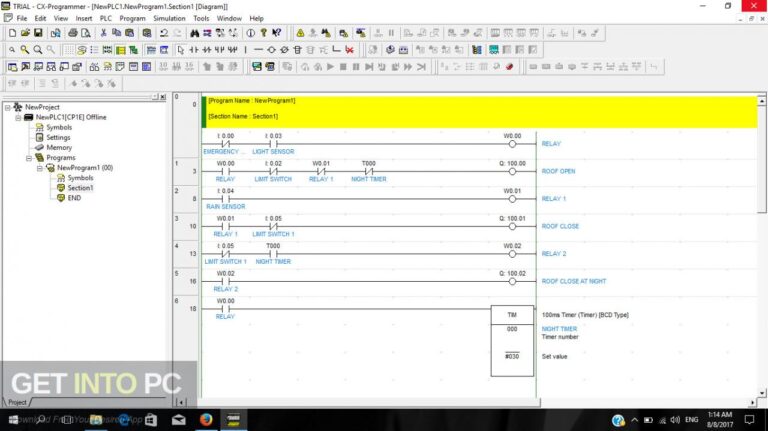The width and height of the screenshot is (768, 431).
Task: Pick the New Vertical line tool
Action: [x=245, y=49]
